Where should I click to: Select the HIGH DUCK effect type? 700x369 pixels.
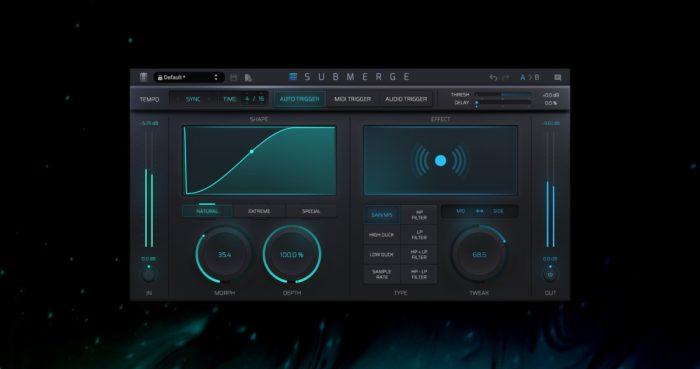pos(382,235)
